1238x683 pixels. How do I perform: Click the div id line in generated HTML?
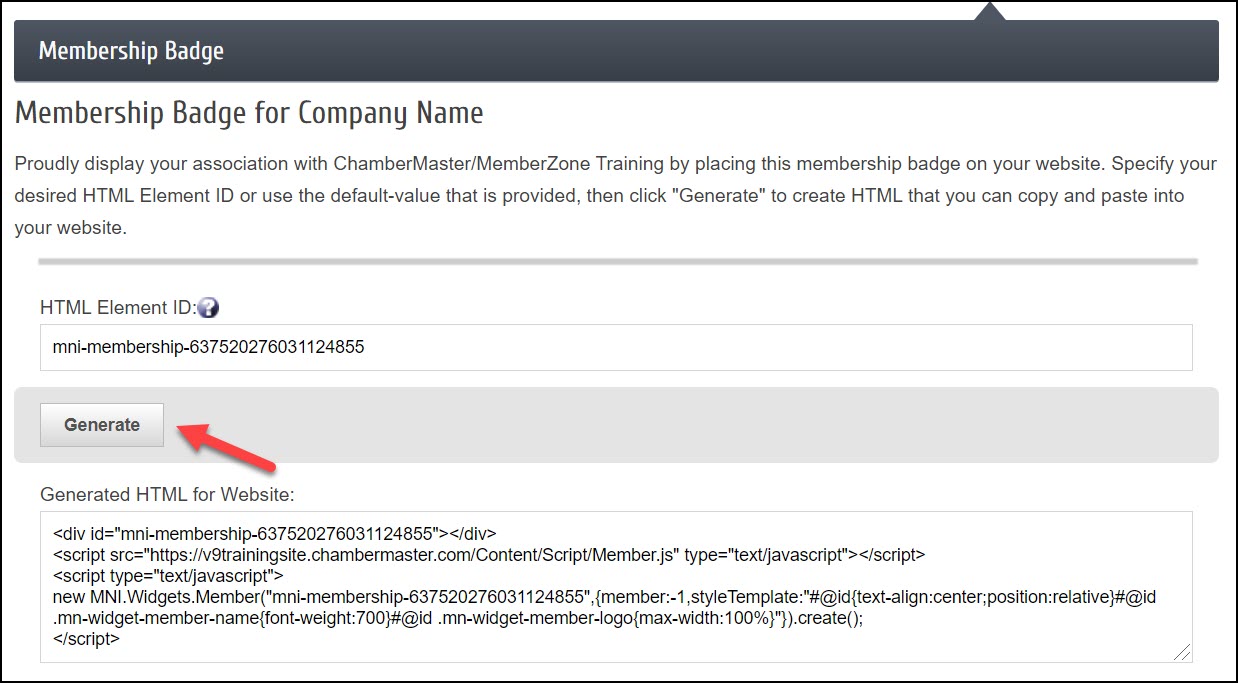tap(274, 533)
